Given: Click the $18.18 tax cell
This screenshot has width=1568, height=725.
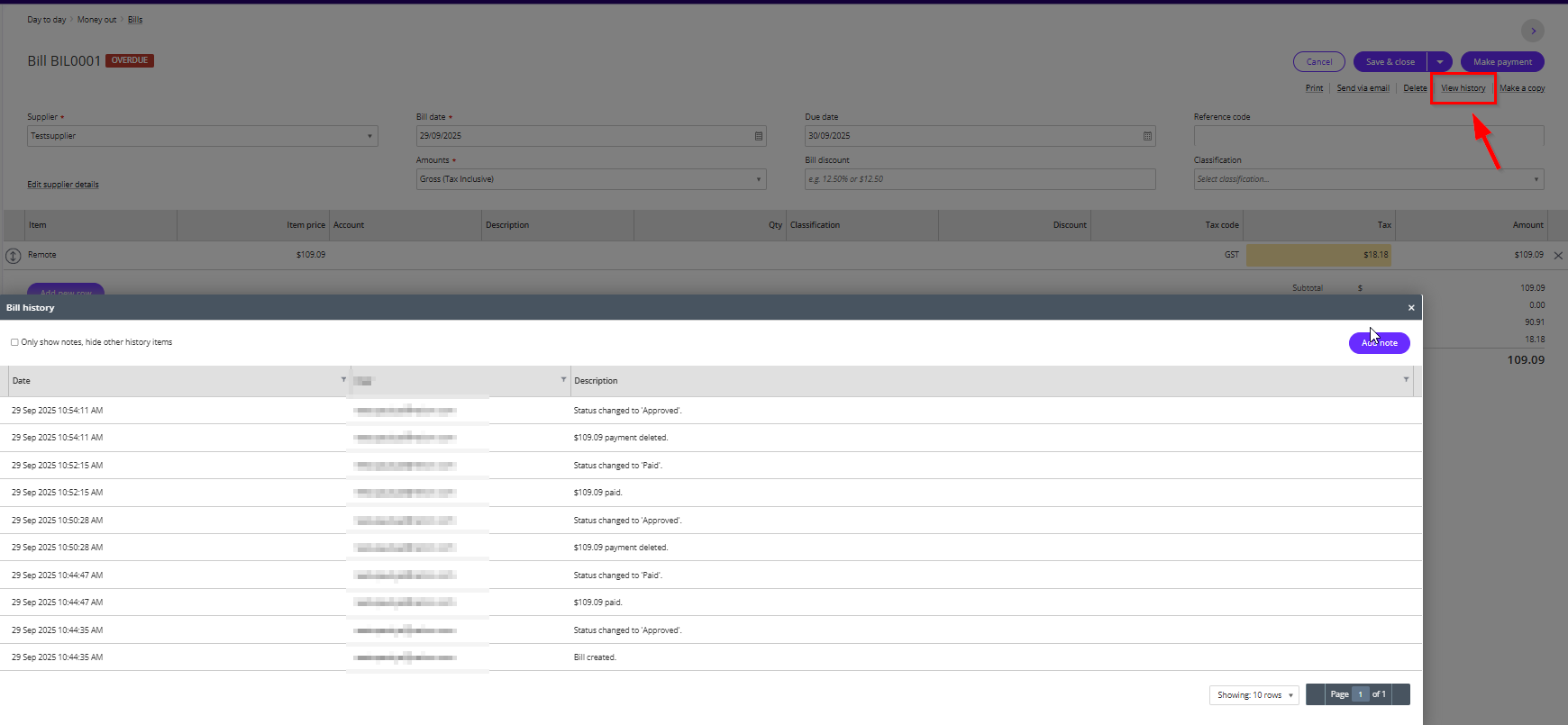Looking at the screenshot, I should coord(1318,255).
